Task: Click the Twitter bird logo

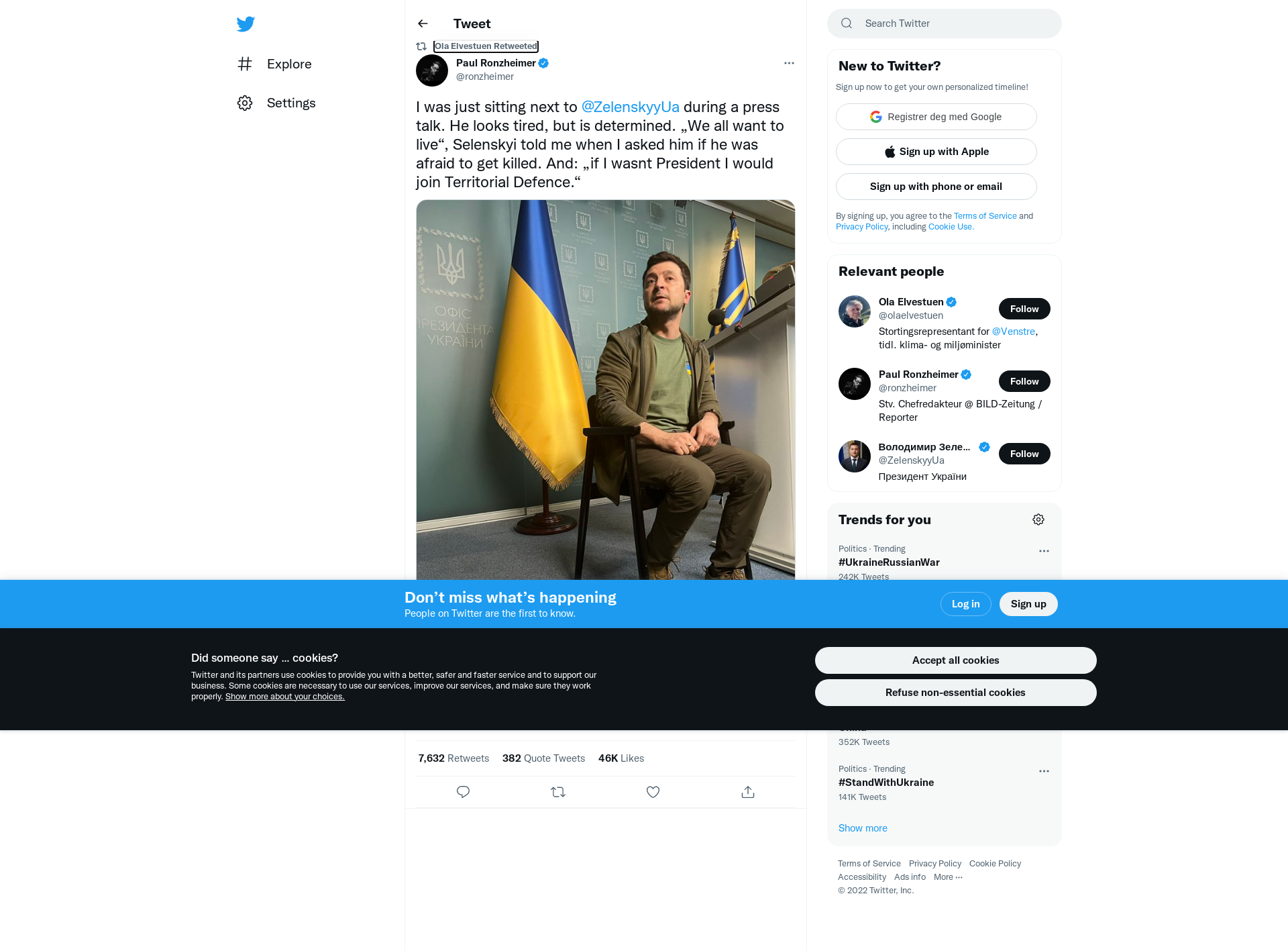Action: click(x=246, y=24)
